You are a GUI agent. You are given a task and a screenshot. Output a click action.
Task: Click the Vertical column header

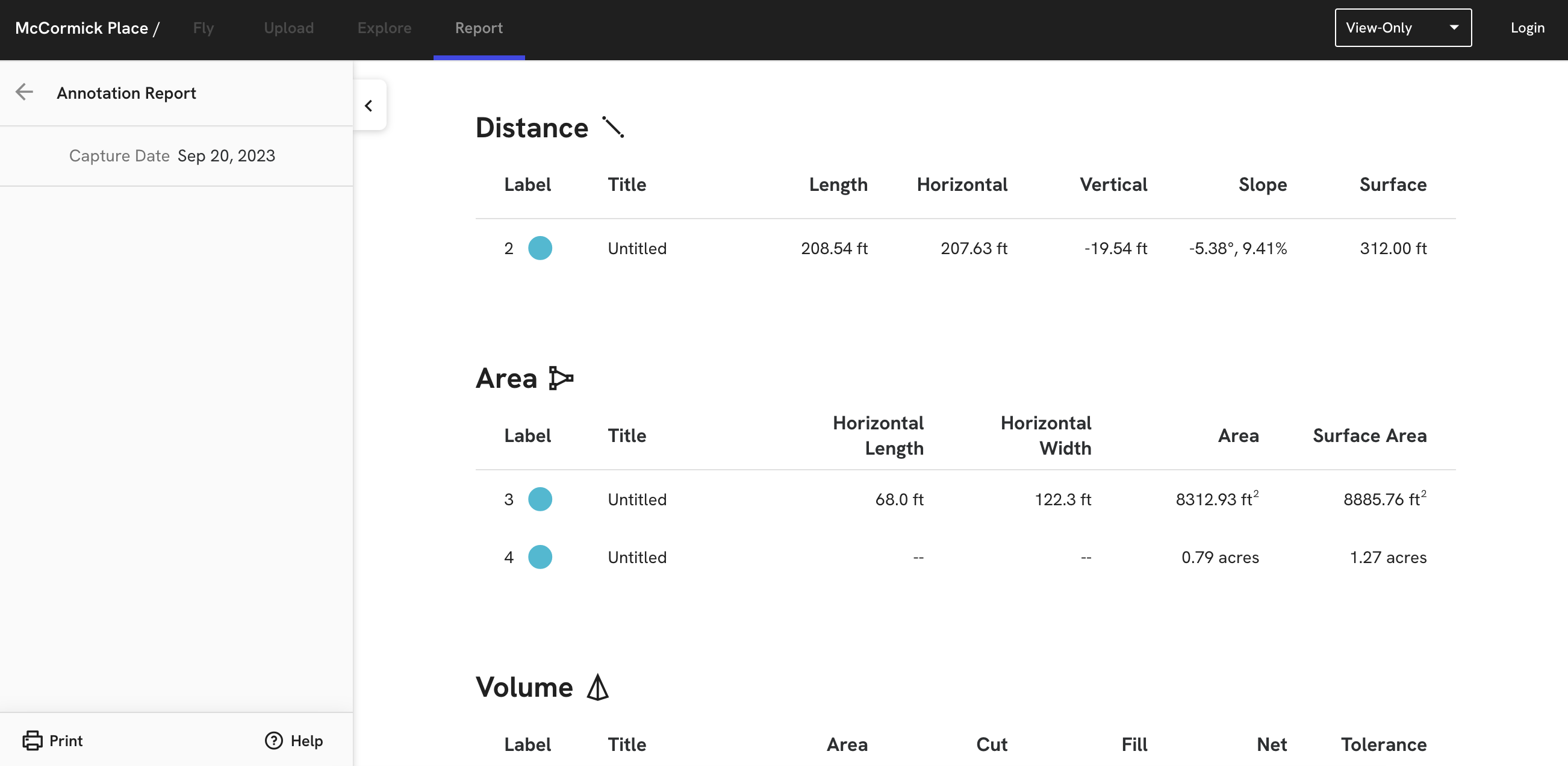coord(1114,184)
